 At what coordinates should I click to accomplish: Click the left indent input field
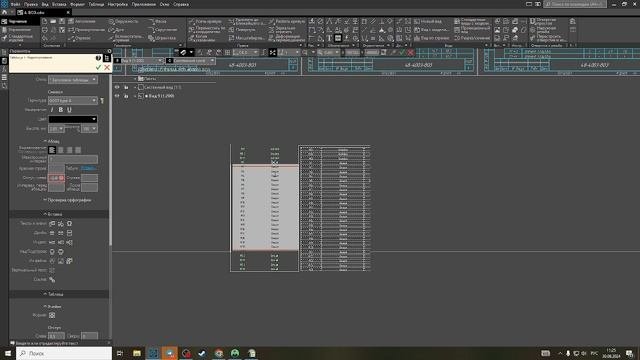(56, 178)
